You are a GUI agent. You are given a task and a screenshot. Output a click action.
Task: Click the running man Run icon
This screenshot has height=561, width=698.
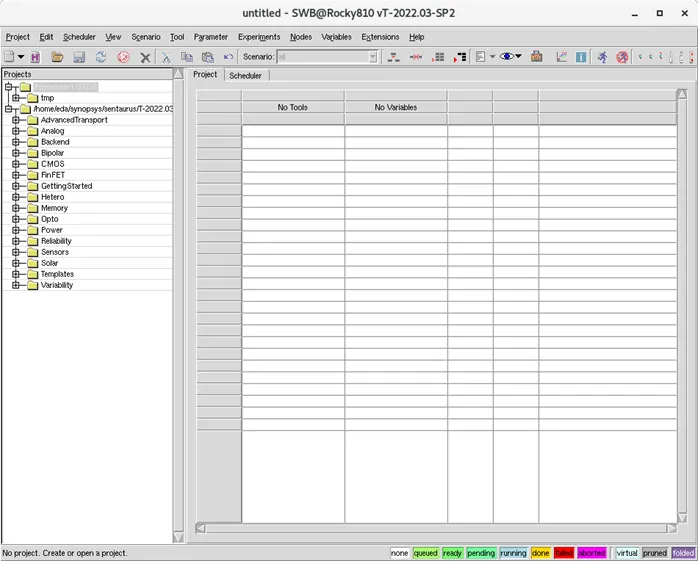pyautogui.click(x=602, y=57)
